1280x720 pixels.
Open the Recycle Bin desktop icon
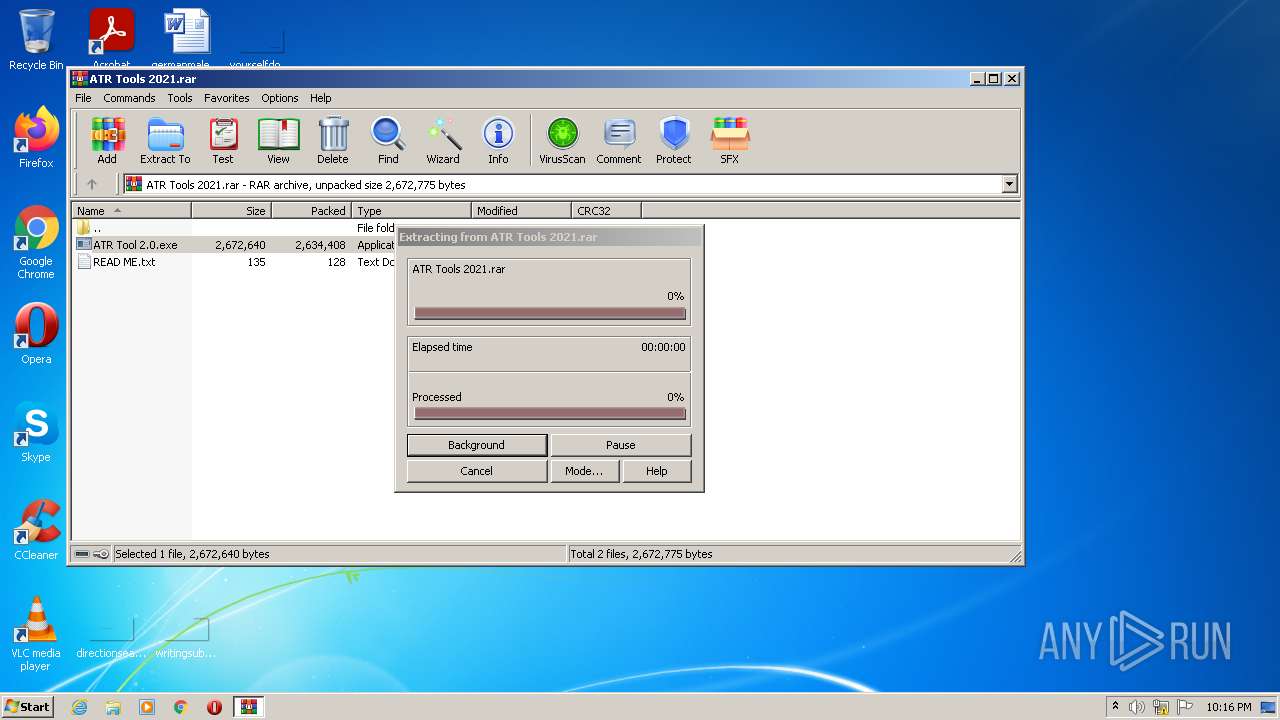(36, 40)
